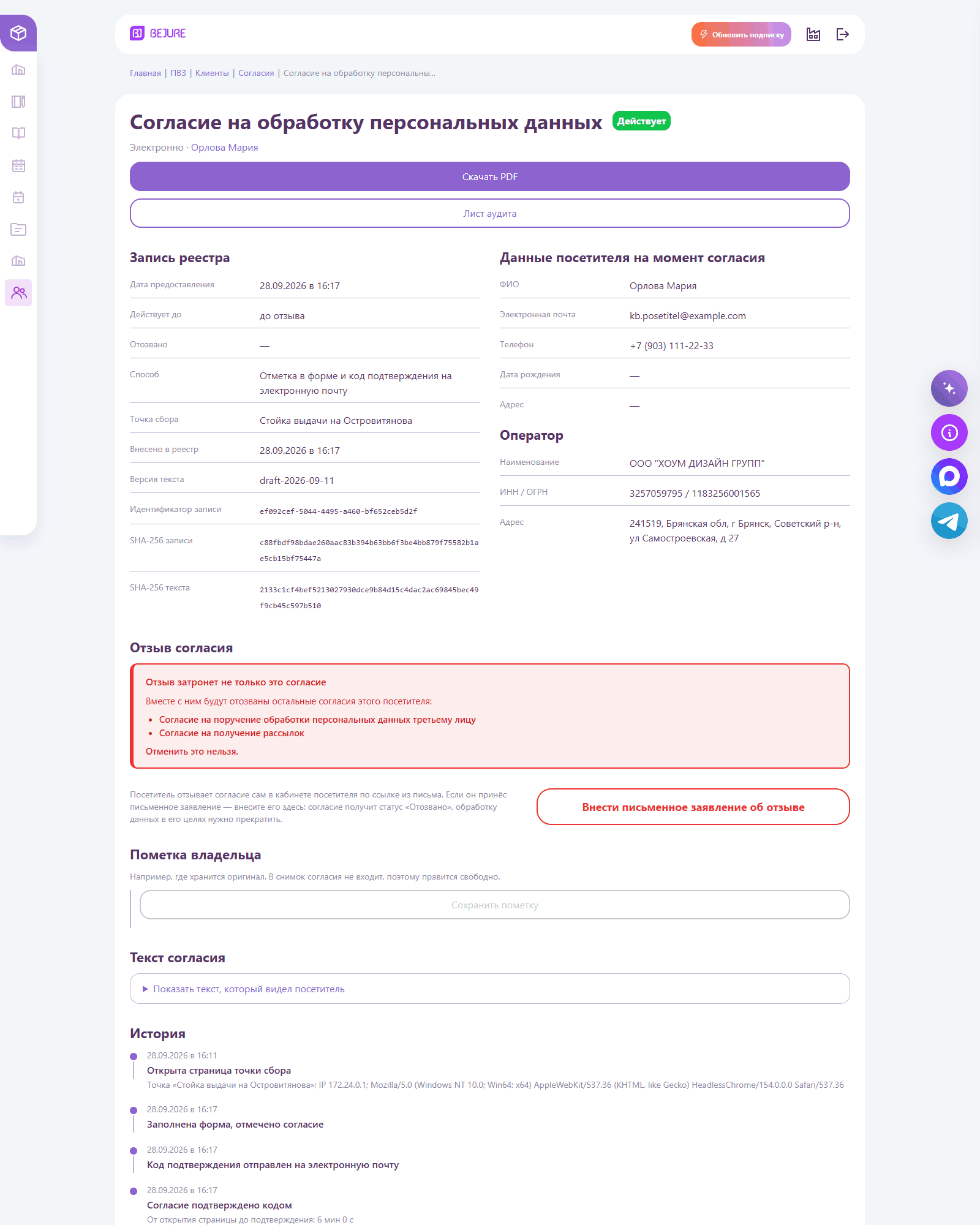Open the box logo icon in the sidebar
This screenshot has height=1225, width=980.
click(x=18, y=33)
